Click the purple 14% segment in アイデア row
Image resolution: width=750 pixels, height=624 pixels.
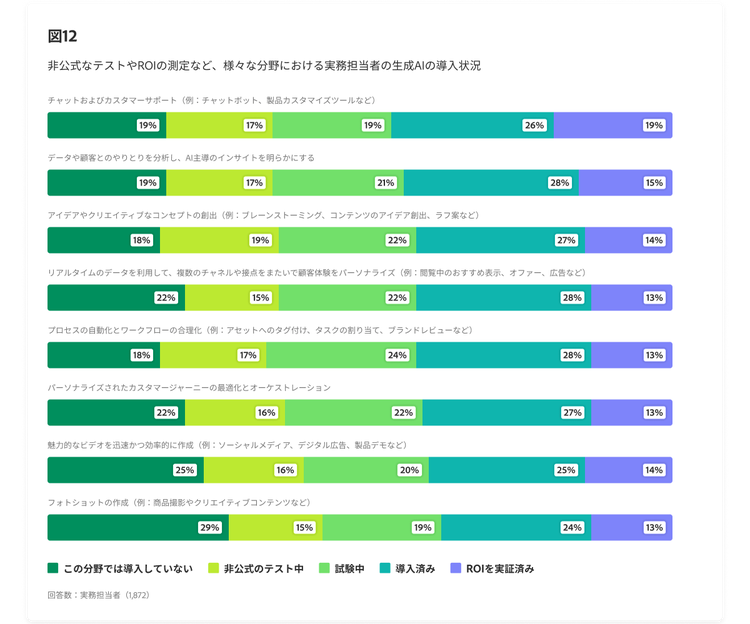pyautogui.click(x=629, y=240)
